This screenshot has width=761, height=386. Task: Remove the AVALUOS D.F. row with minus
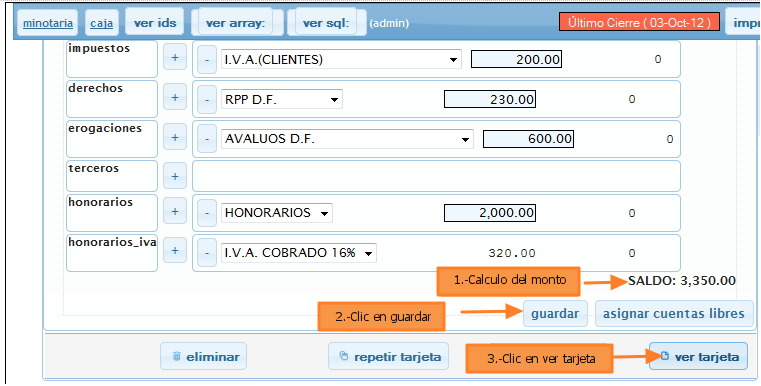tap(207, 139)
